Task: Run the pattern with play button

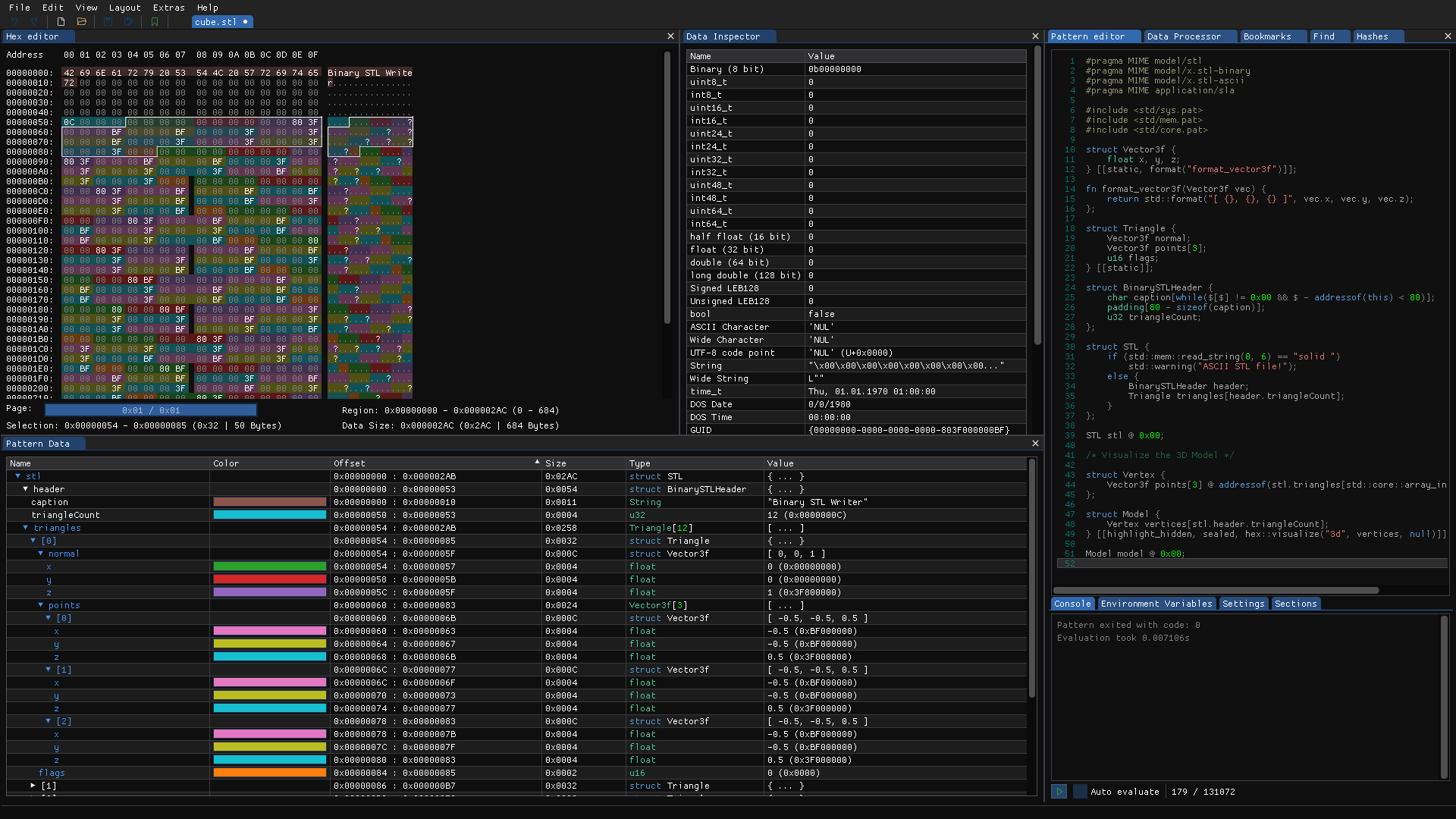Action: coord(1059,792)
